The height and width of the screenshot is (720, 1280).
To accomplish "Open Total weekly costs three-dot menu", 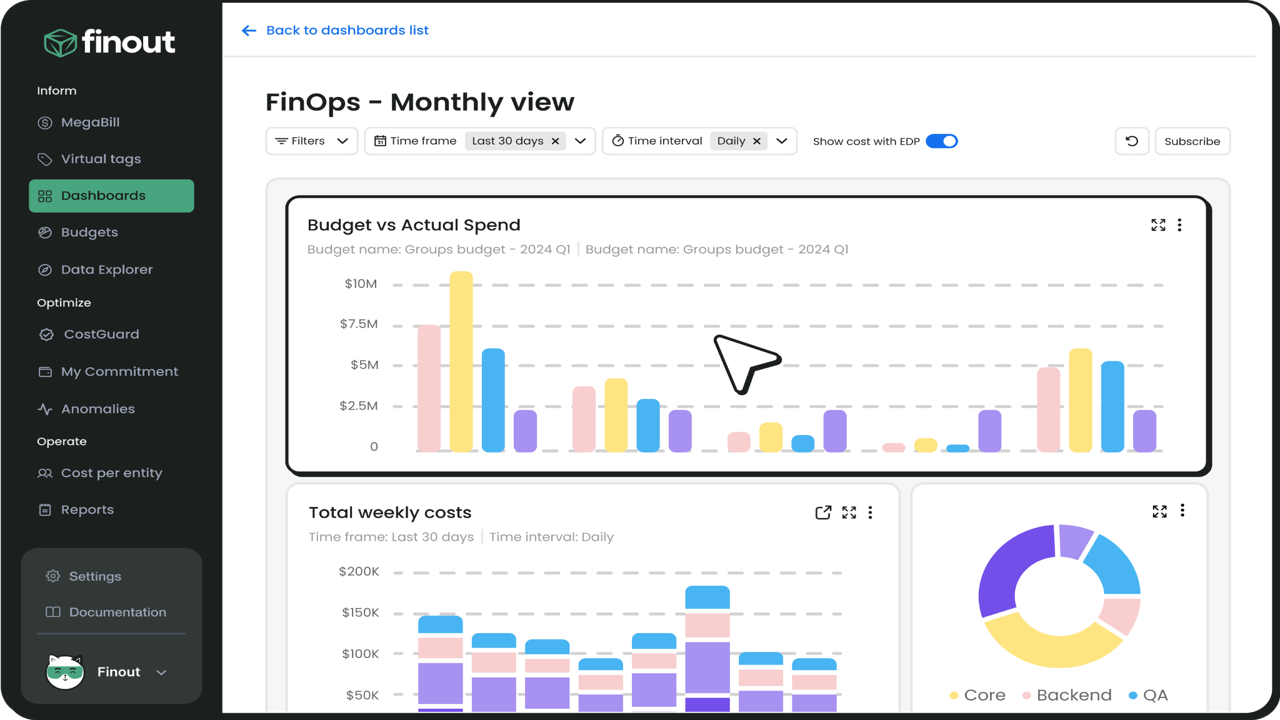I will [x=870, y=512].
